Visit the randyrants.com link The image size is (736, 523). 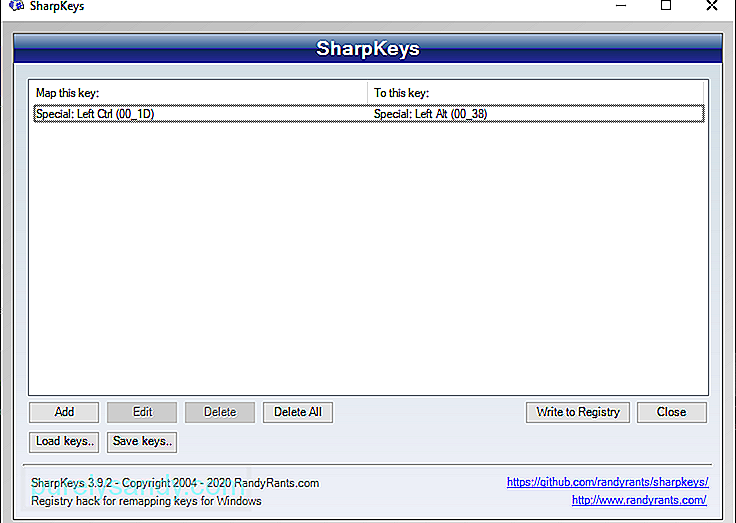coord(639,500)
